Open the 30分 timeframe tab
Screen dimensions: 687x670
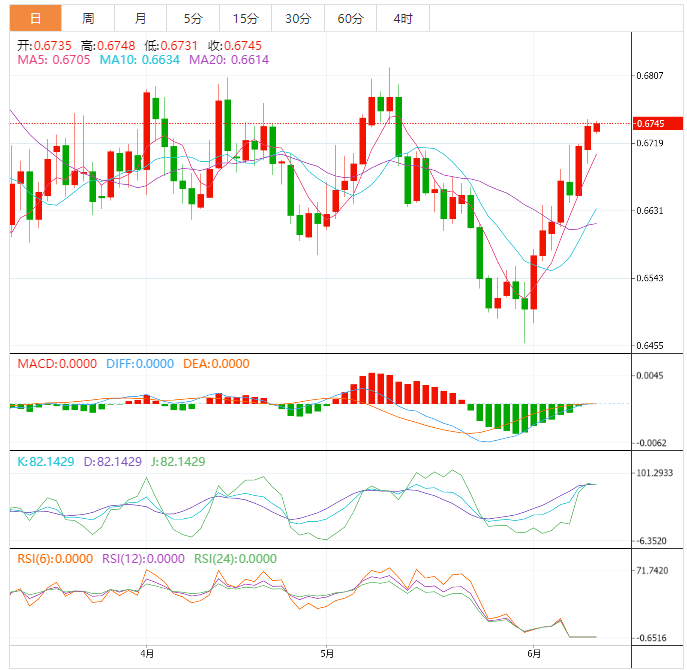coord(297,18)
